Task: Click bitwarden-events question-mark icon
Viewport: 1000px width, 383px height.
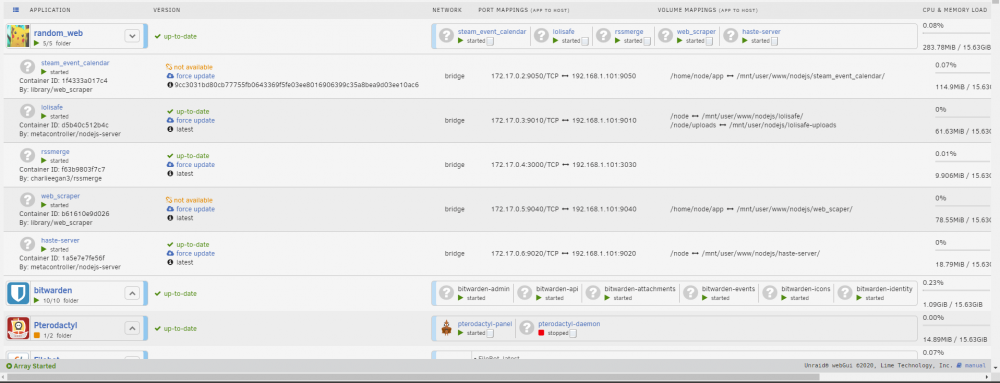Action: [x=690, y=293]
